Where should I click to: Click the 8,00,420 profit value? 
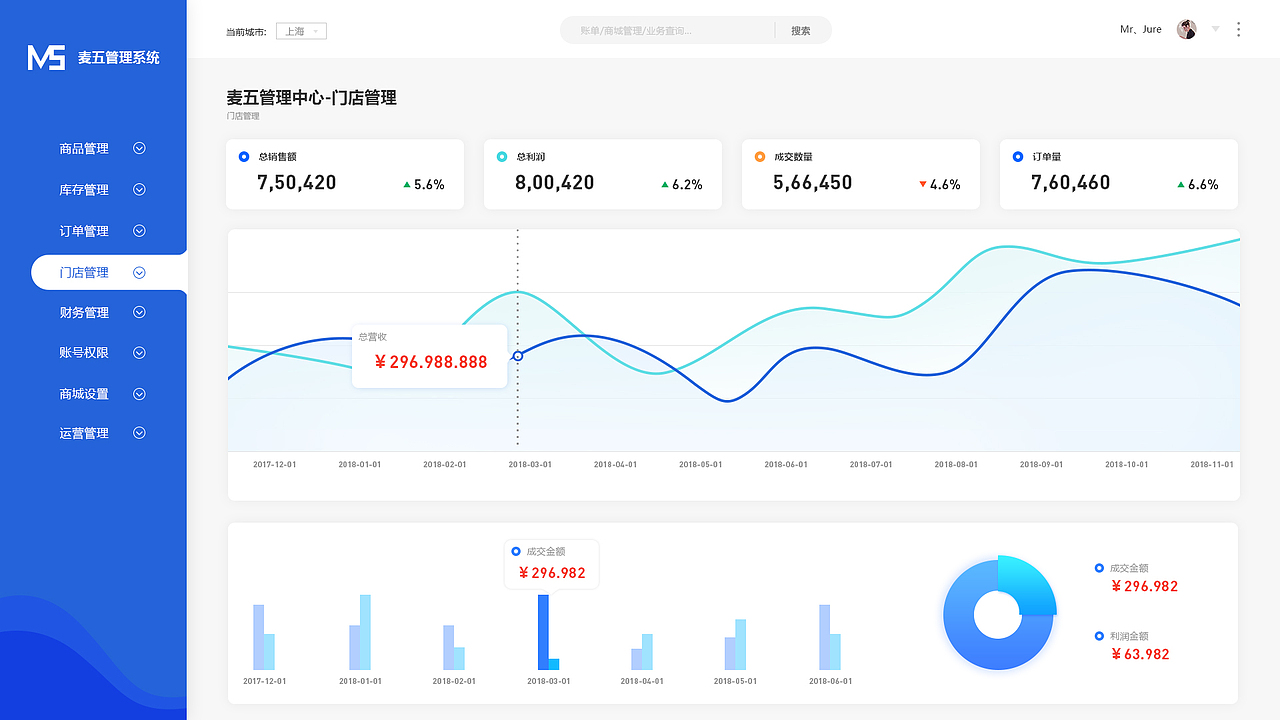pos(555,183)
